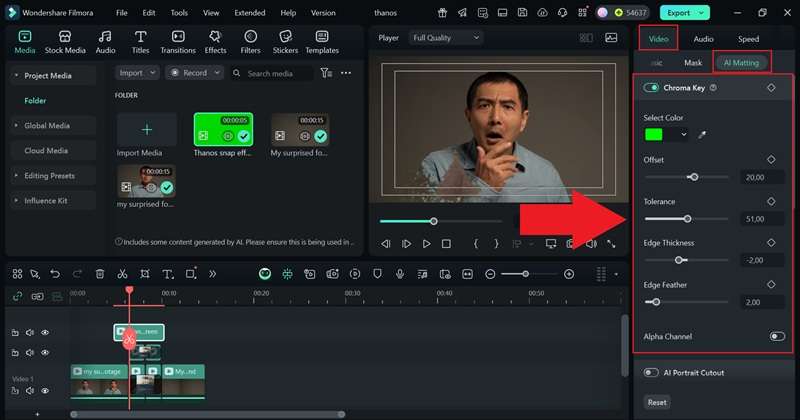
Task: Click the delete trash icon in timeline toolbar
Action: pyautogui.click(x=100, y=274)
